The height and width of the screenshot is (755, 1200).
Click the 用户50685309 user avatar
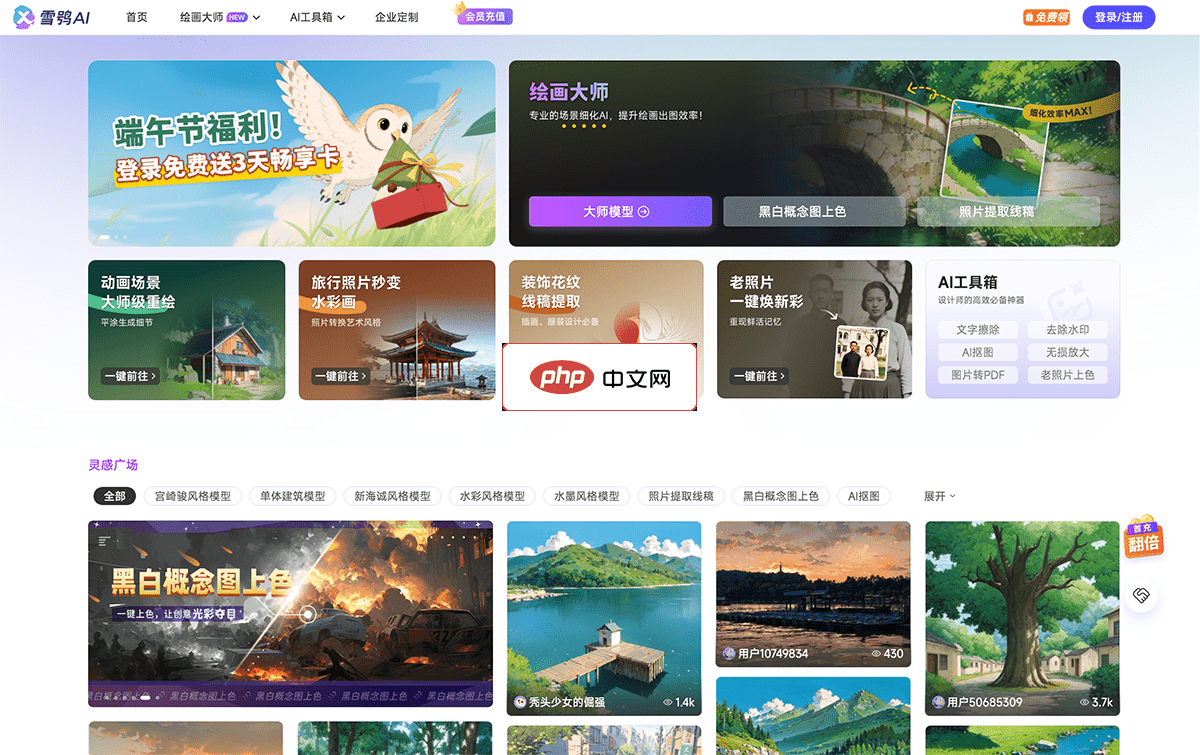[938, 703]
